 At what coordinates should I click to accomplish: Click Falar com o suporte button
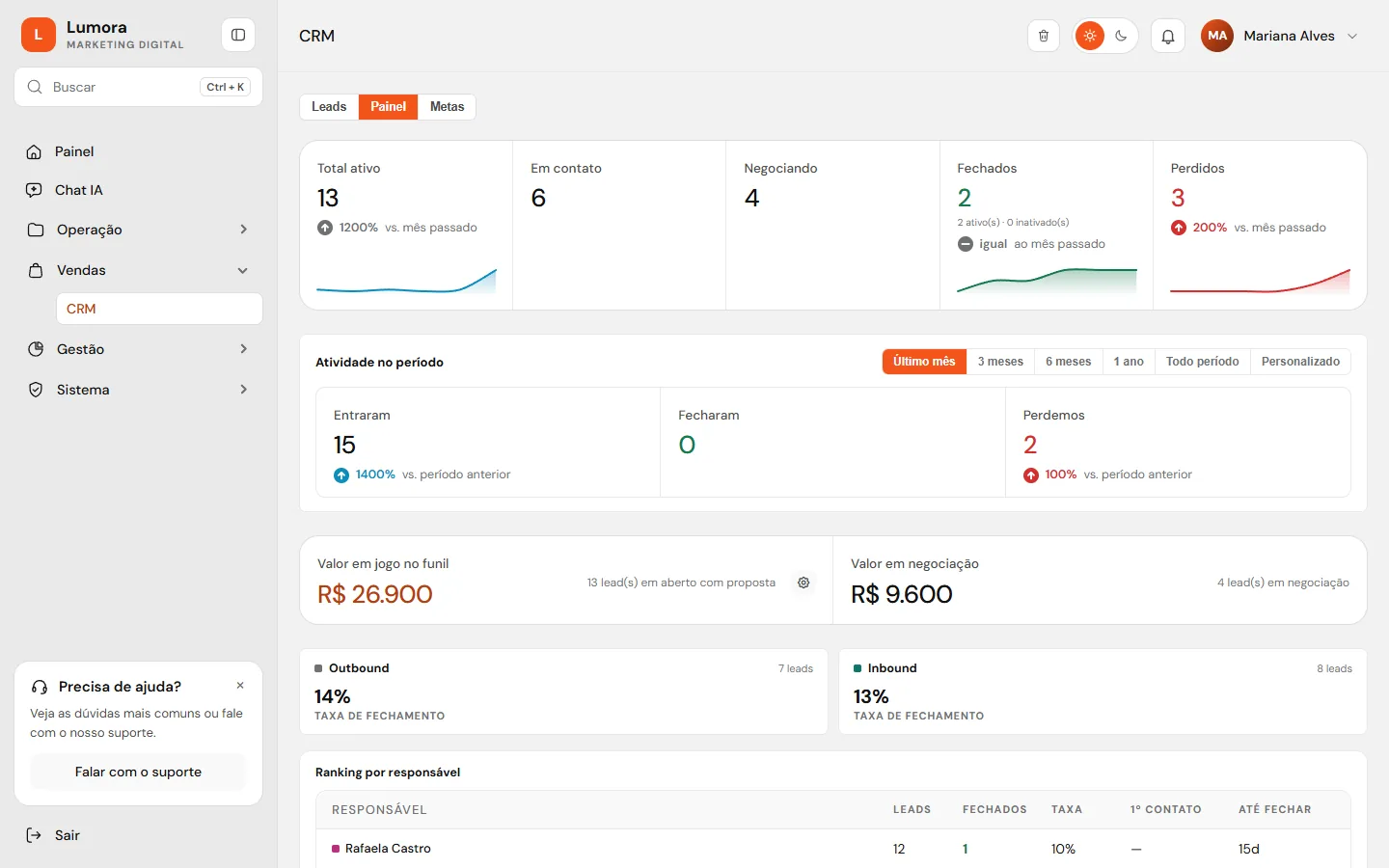[138, 772]
